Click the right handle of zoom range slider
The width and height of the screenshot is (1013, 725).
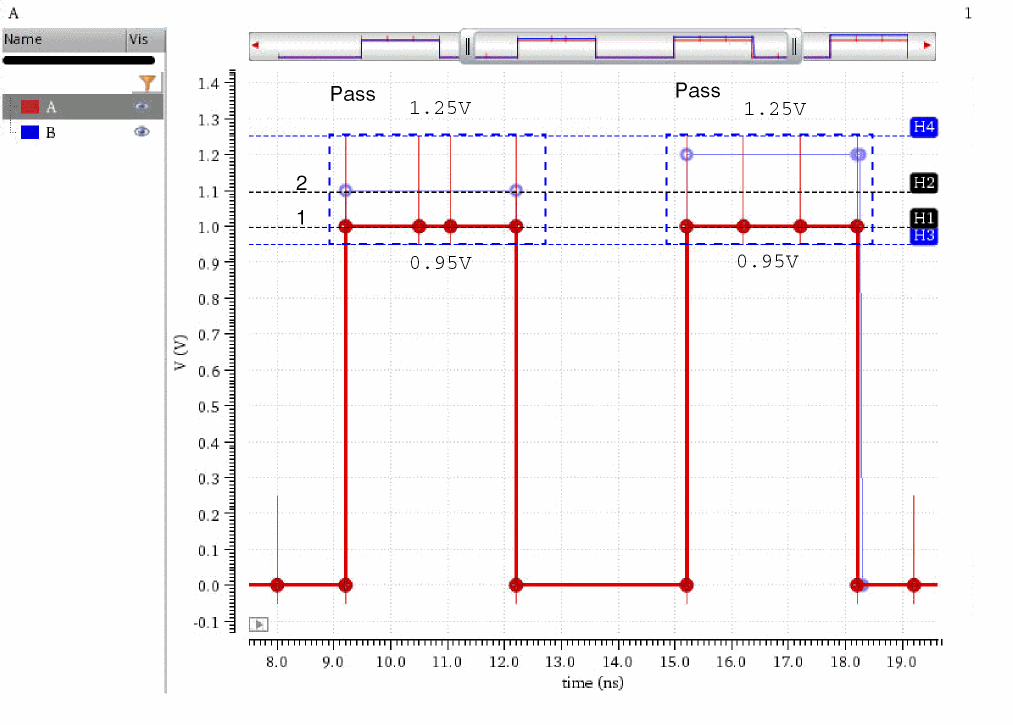[x=794, y=46]
